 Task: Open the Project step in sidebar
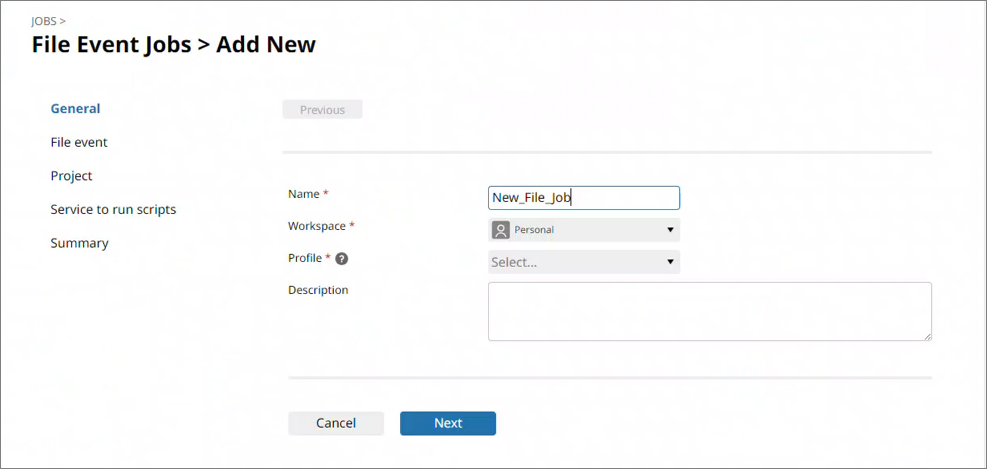71,176
